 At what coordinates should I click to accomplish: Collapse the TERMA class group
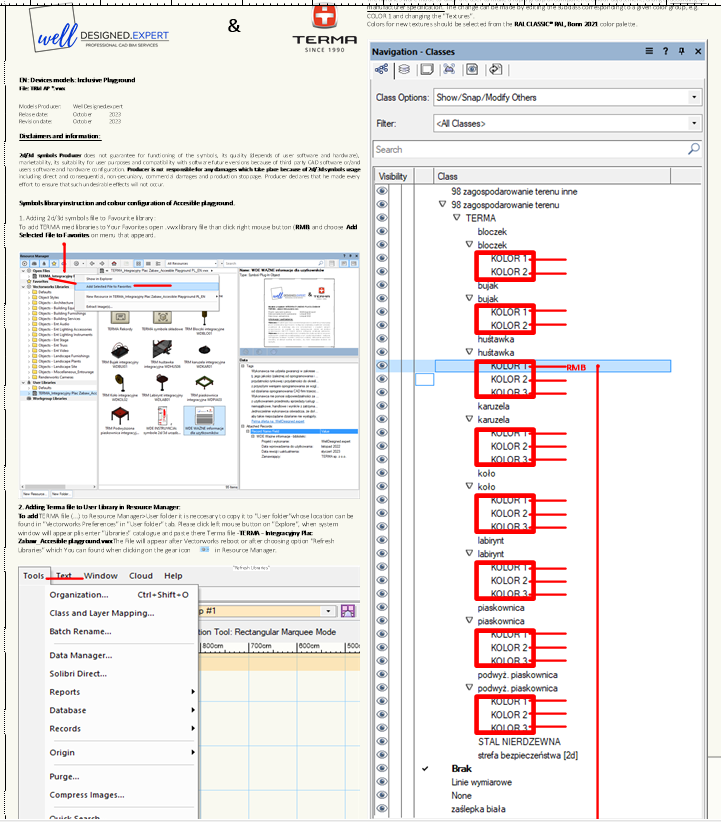pos(456,217)
